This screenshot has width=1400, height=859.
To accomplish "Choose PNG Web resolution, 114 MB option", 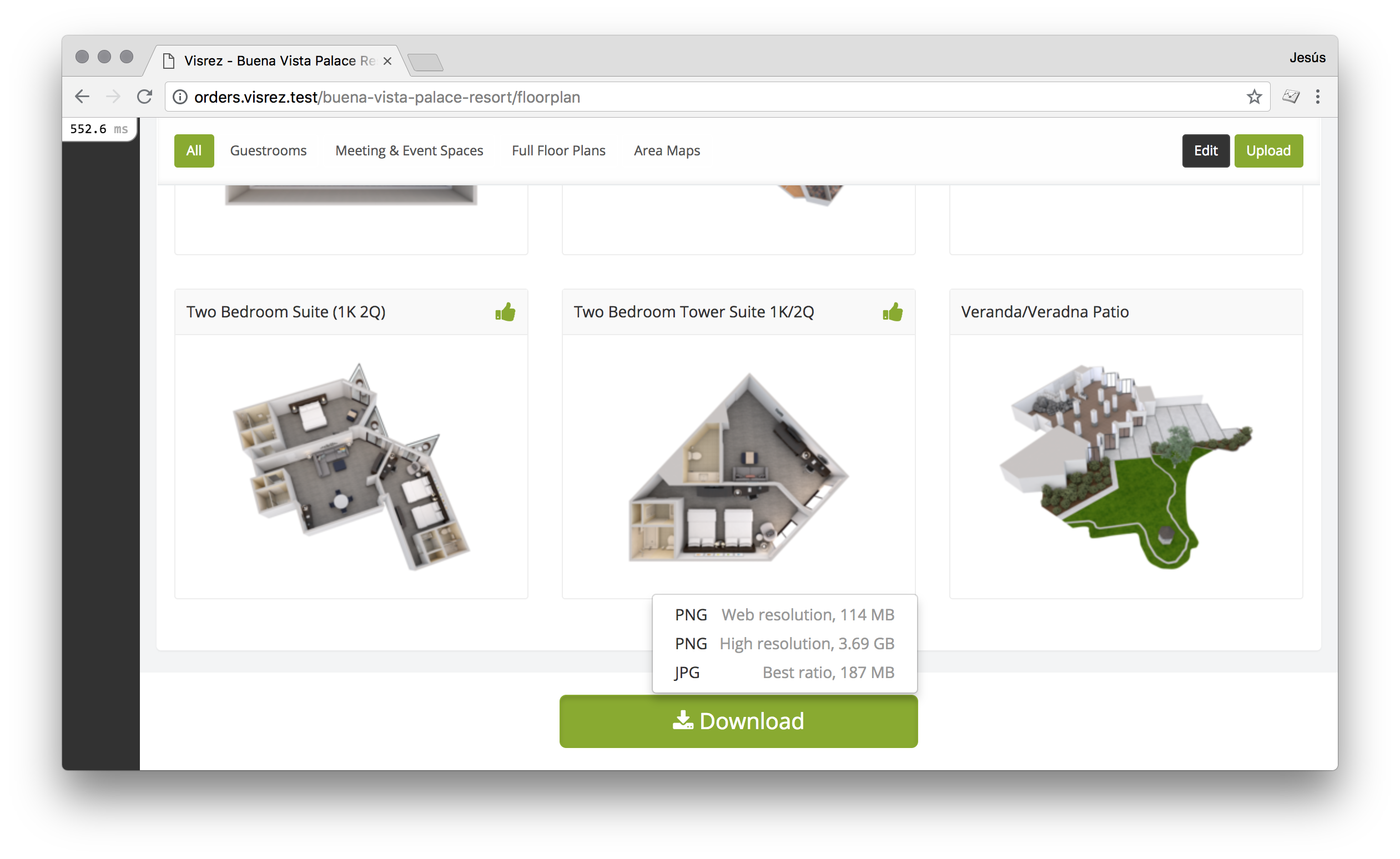I will [x=785, y=615].
